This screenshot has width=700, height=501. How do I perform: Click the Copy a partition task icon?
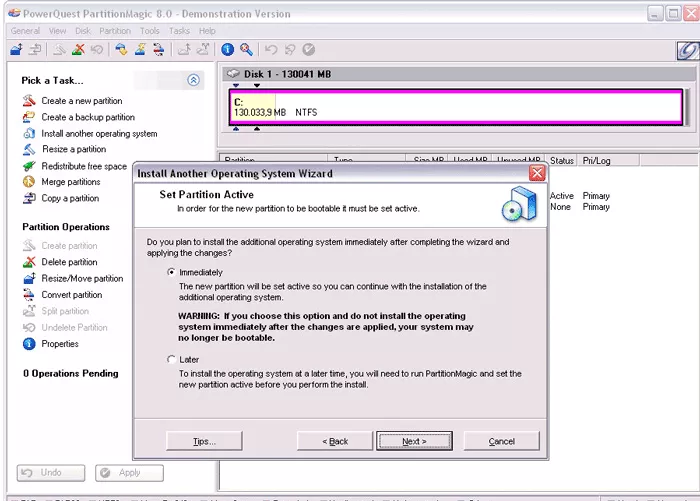[x=29, y=198]
